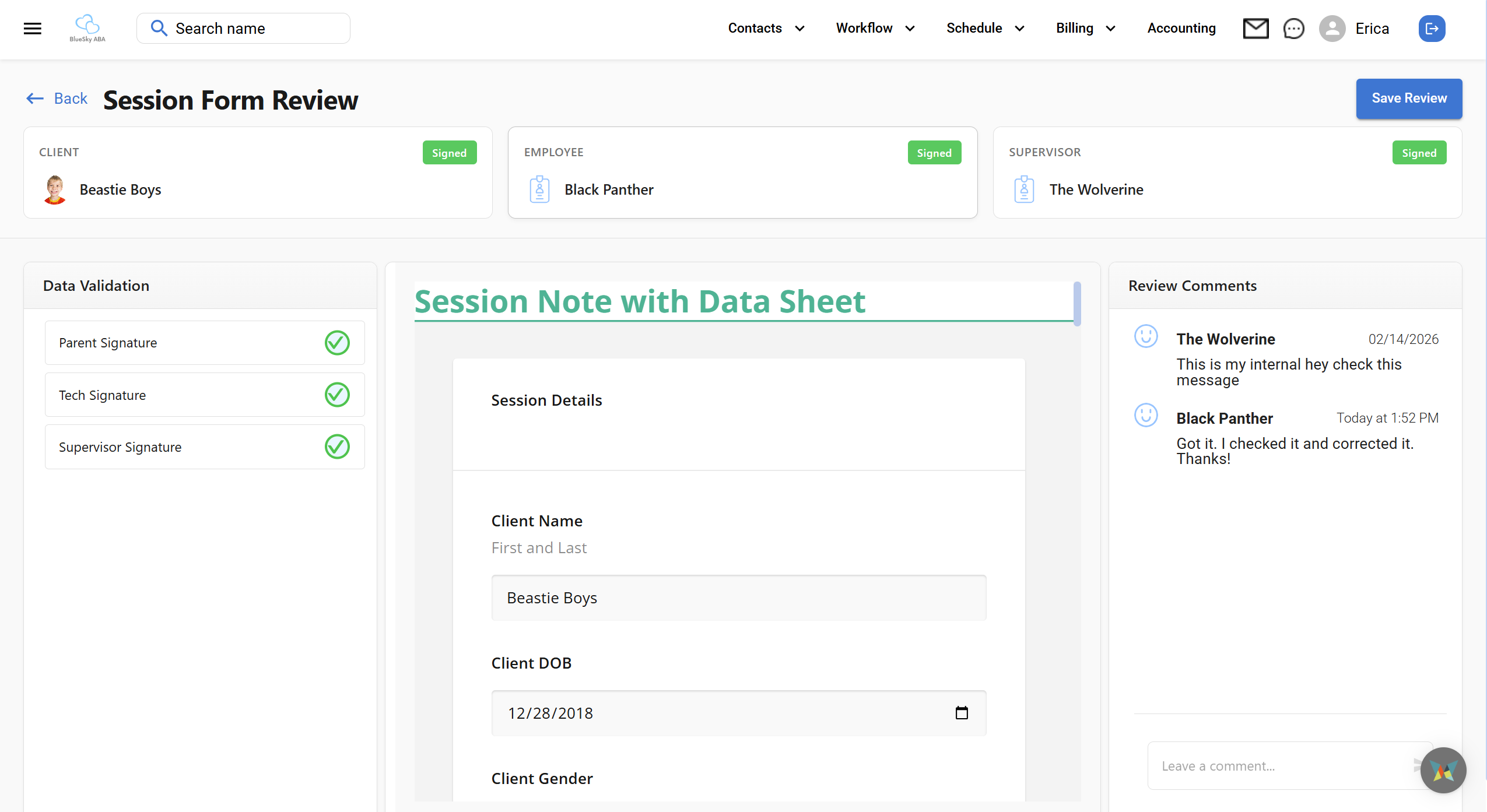The height and width of the screenshot is (812, 1487).
Task: Open the chat messages icon
Action: point(1293,28)
